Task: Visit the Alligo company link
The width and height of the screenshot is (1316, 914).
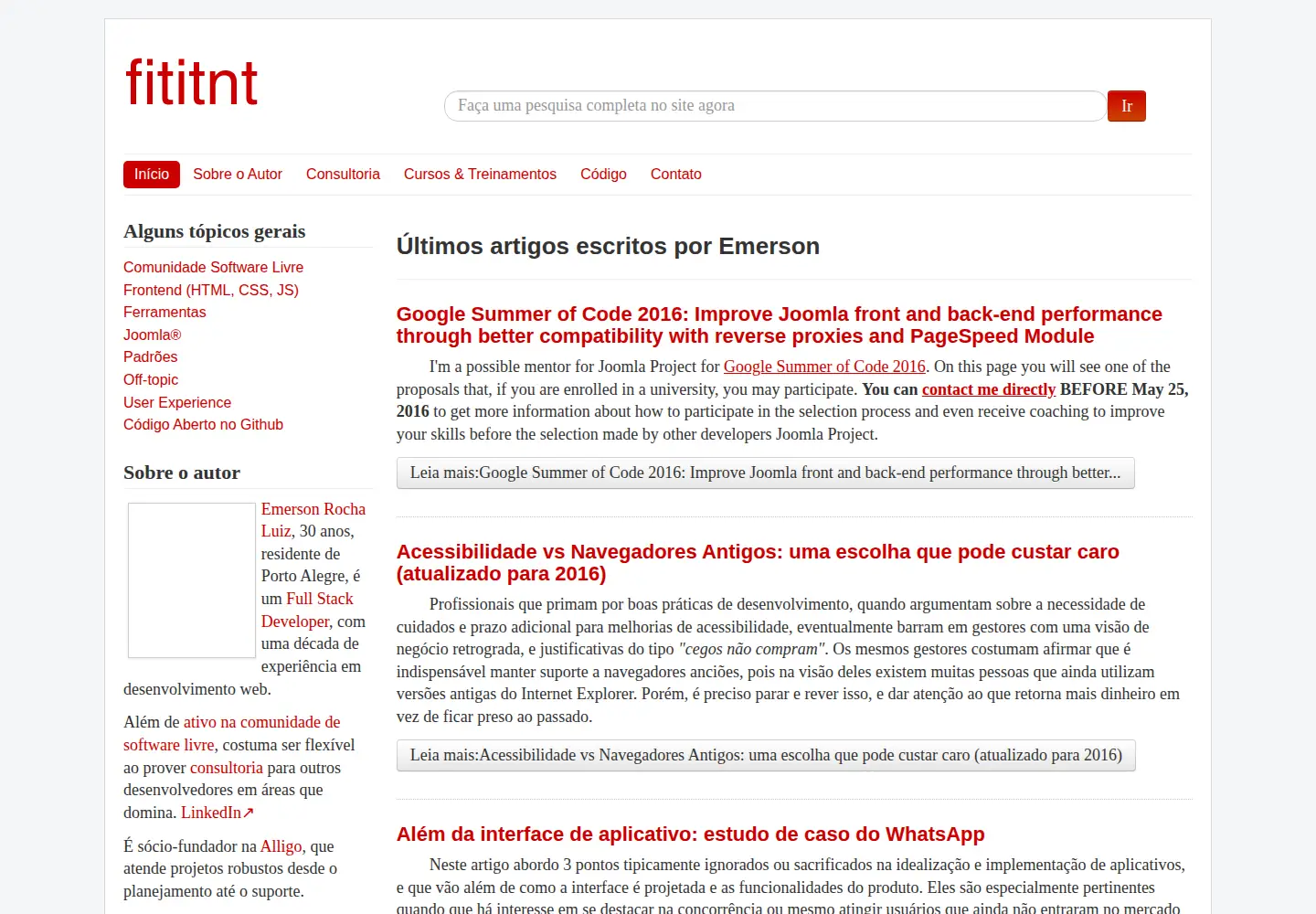Action: (281, 846)
